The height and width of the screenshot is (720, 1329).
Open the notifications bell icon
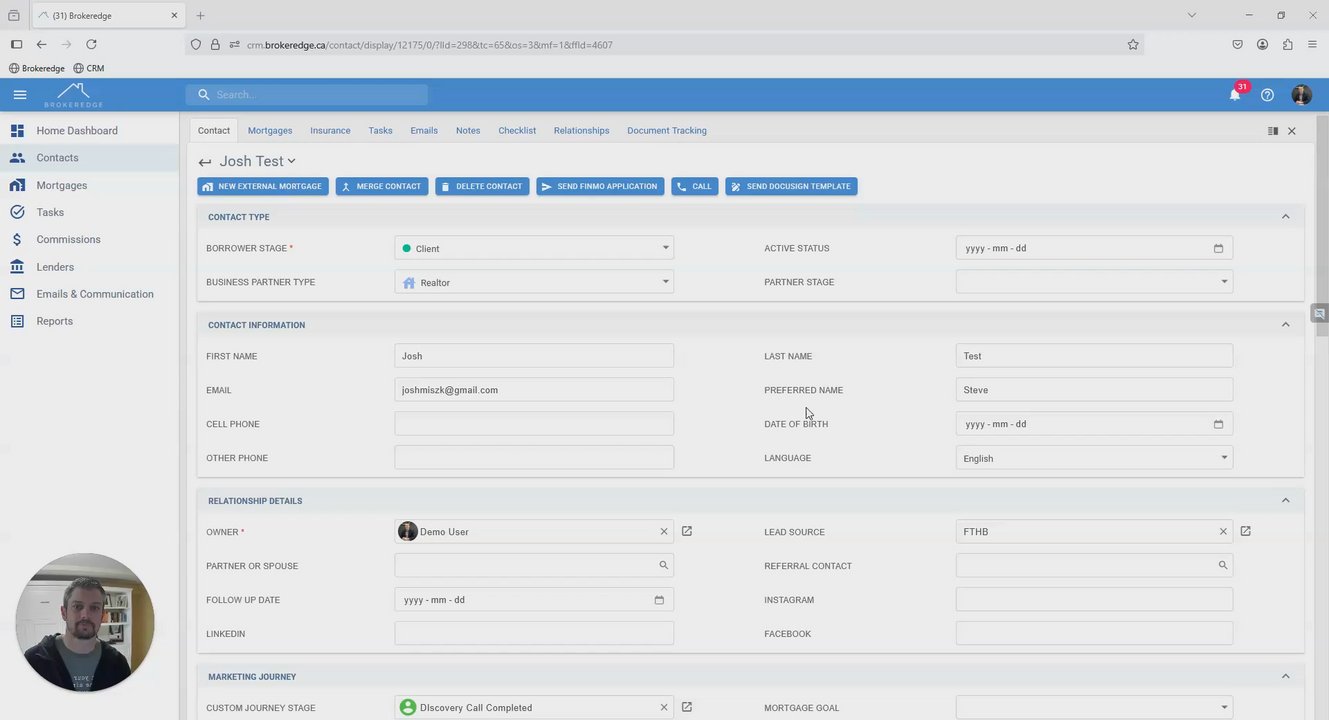click(x=1235, y=94)
